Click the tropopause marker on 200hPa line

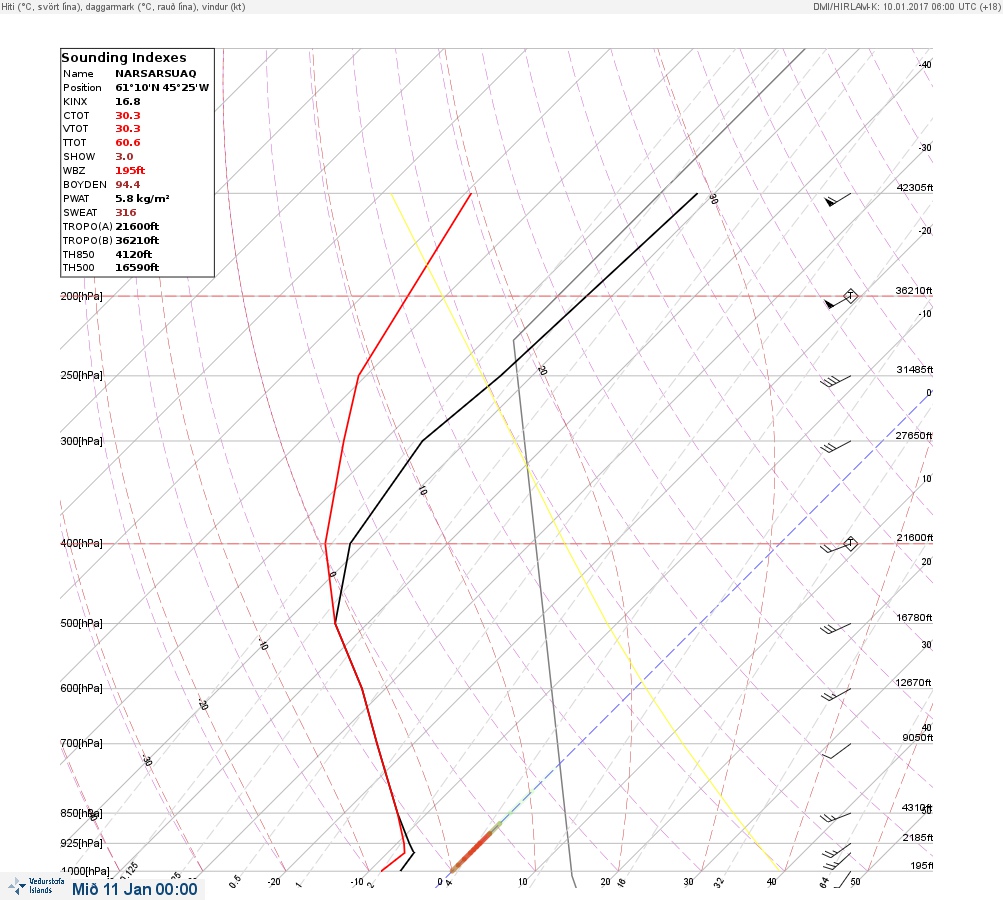[x=850, y=296]
